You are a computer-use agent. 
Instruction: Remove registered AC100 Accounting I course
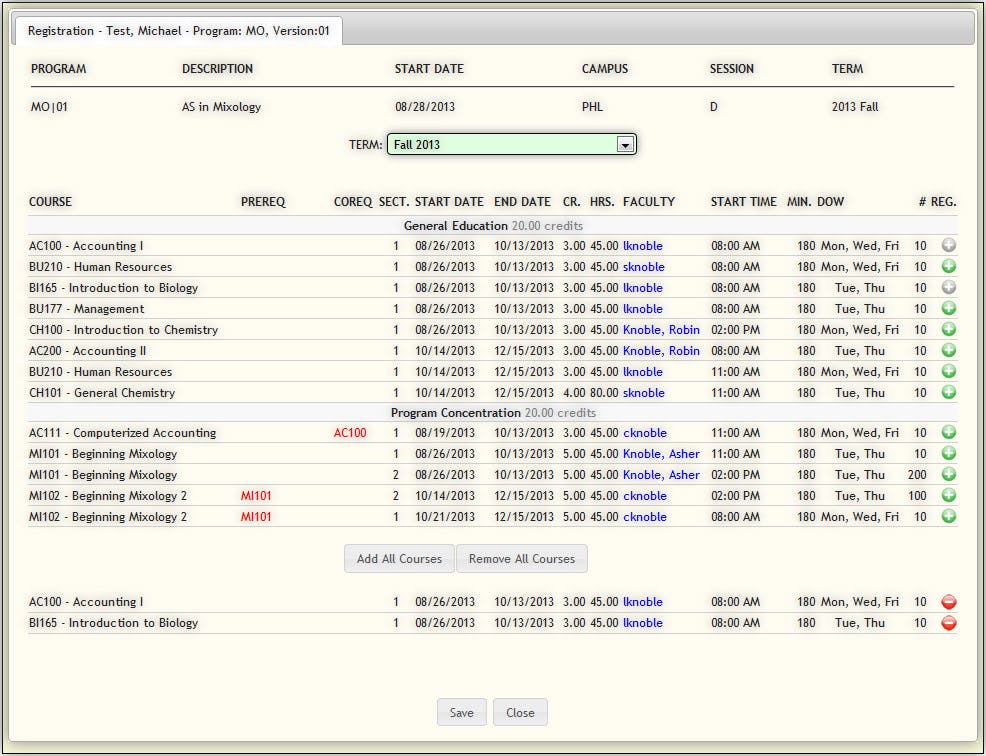949,602
